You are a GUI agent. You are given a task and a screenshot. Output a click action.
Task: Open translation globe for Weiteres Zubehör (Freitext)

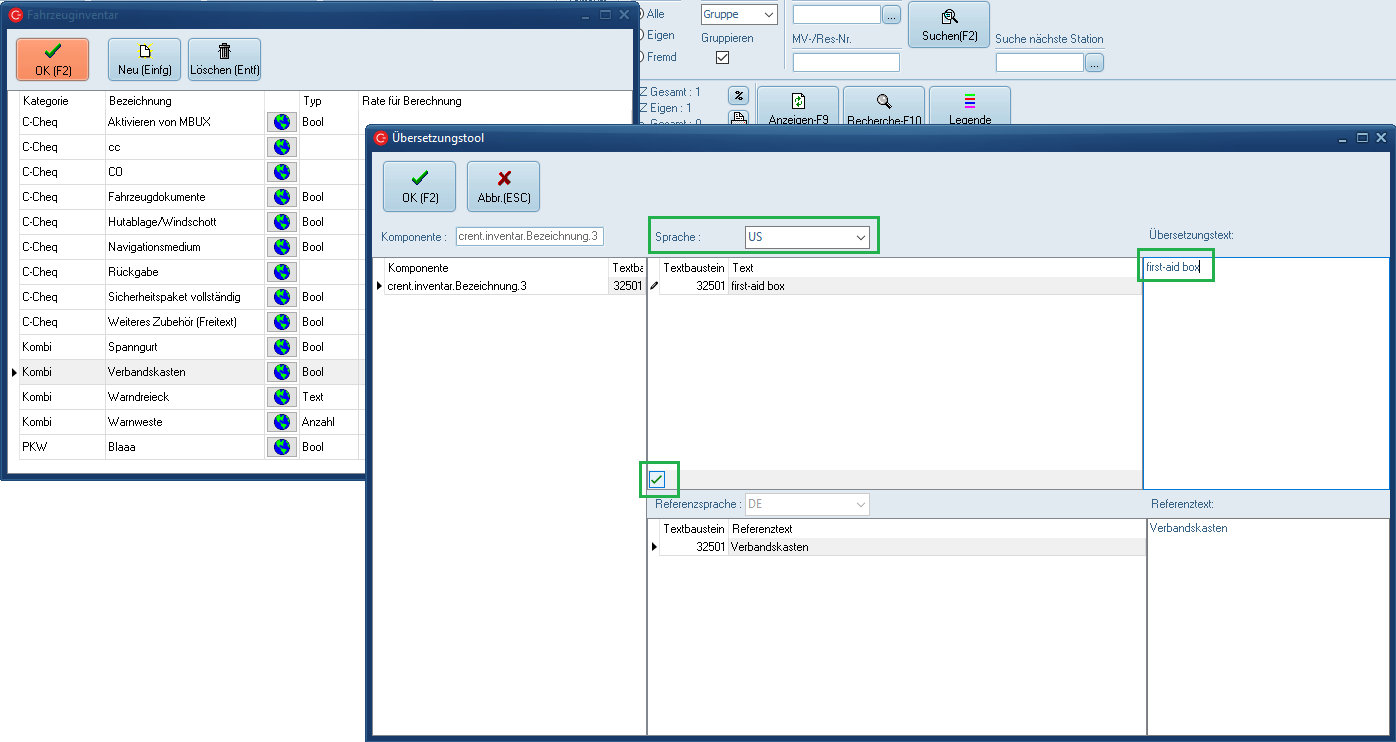[282, 322]
